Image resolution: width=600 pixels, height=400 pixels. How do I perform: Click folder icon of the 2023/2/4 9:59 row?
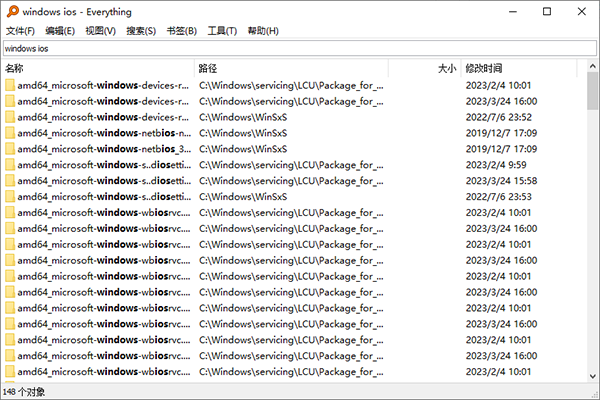10,165
